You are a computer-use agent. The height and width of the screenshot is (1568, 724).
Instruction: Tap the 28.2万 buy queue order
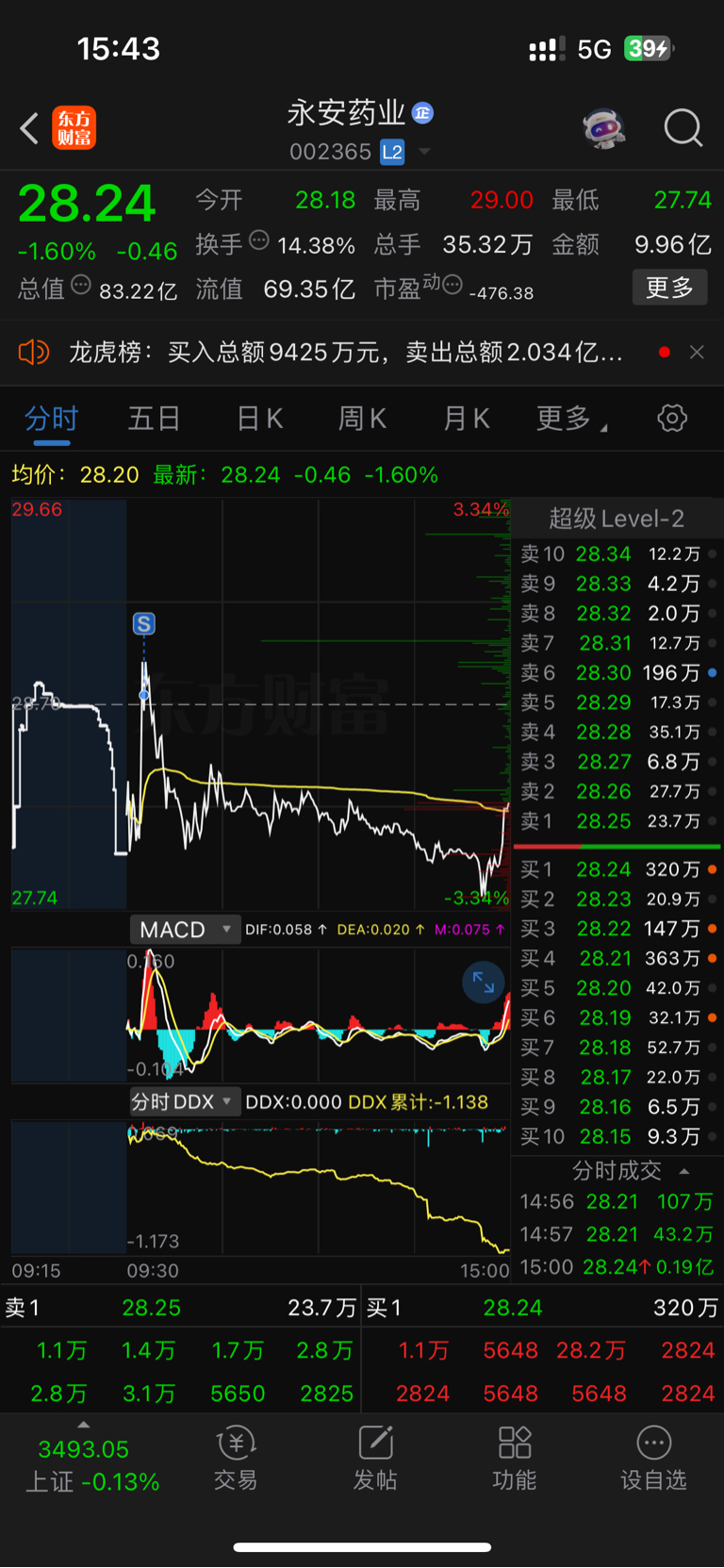pyautogui.click(x=591, y=1351)
